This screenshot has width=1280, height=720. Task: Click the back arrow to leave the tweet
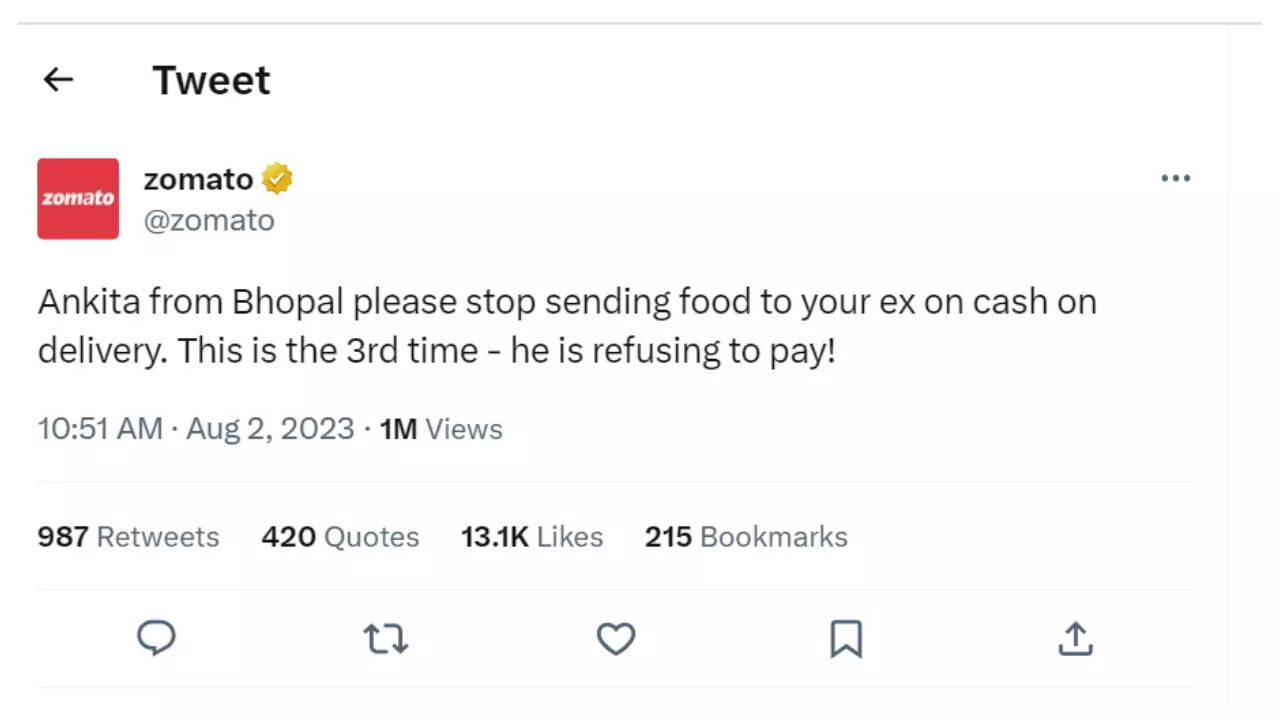pyautogui.click(x=58, y=80)
